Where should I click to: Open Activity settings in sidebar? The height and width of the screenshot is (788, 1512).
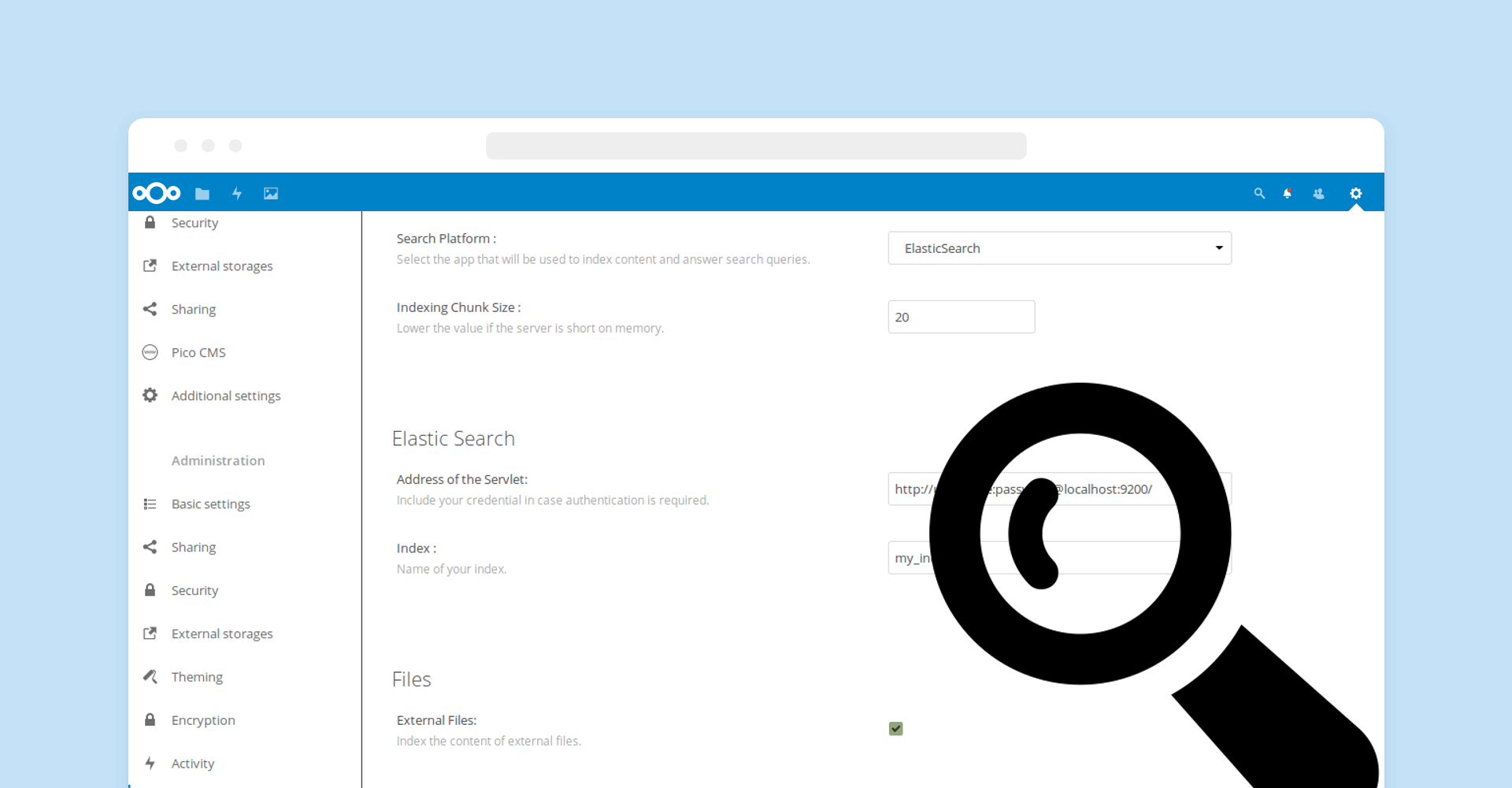point(193,764)
